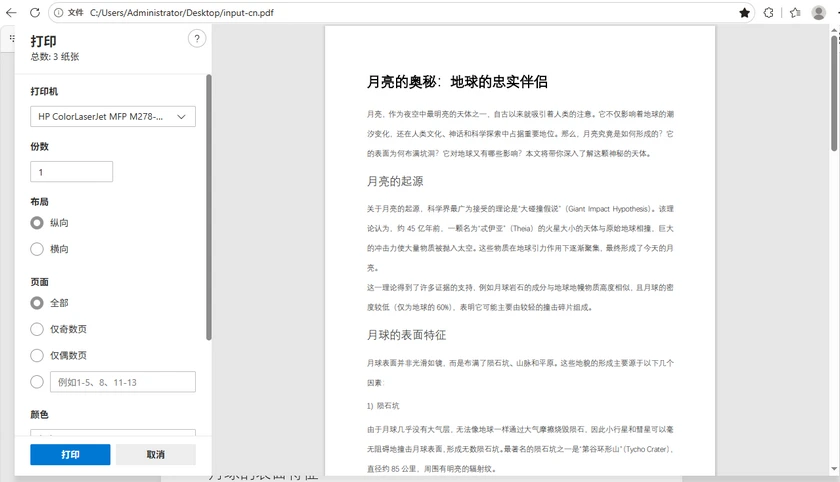The height and width of the screenshot is (482, 840).
Task: Select the 横向 landscape layout option
Action: [36, 249]
